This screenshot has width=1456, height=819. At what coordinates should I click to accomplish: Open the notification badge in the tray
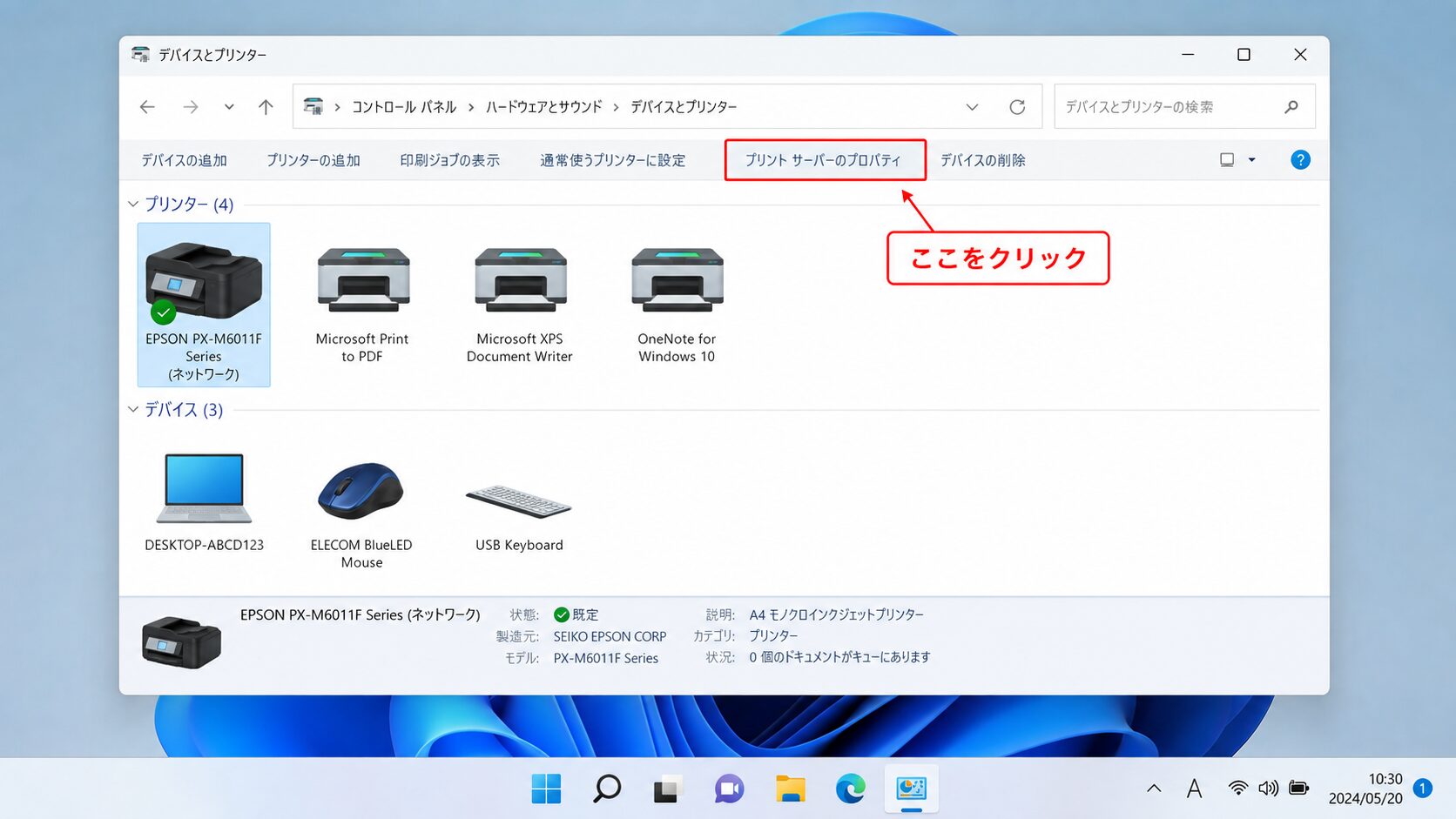tap(1423, 788)
